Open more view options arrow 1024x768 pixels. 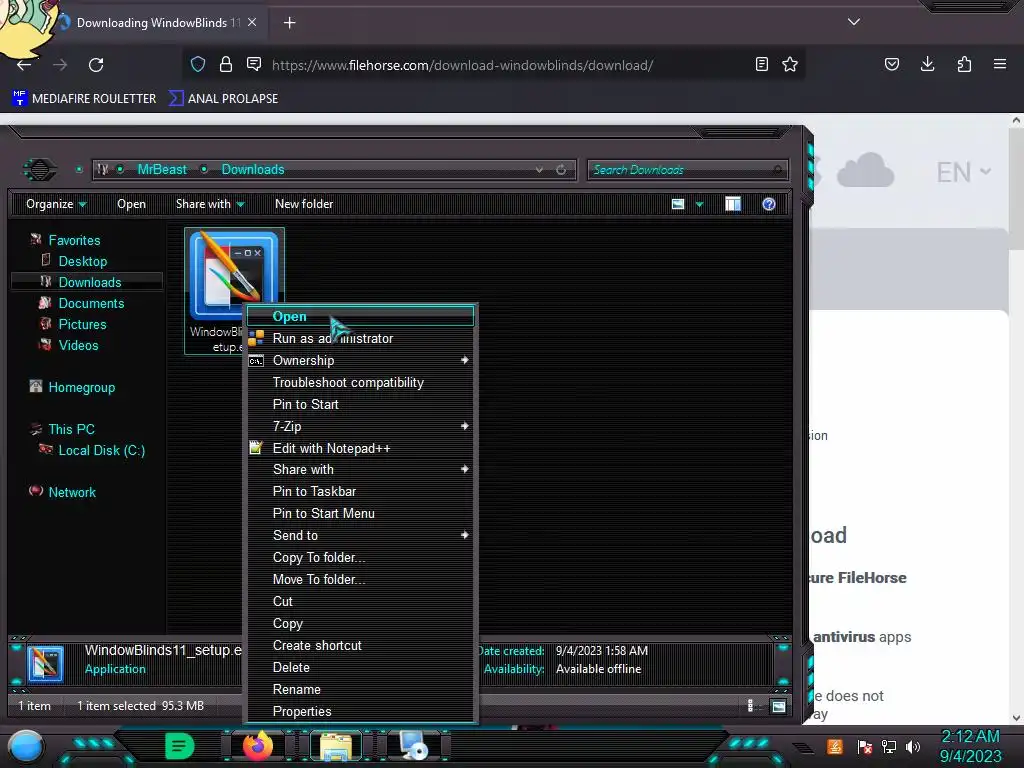(x=699, y=204)
